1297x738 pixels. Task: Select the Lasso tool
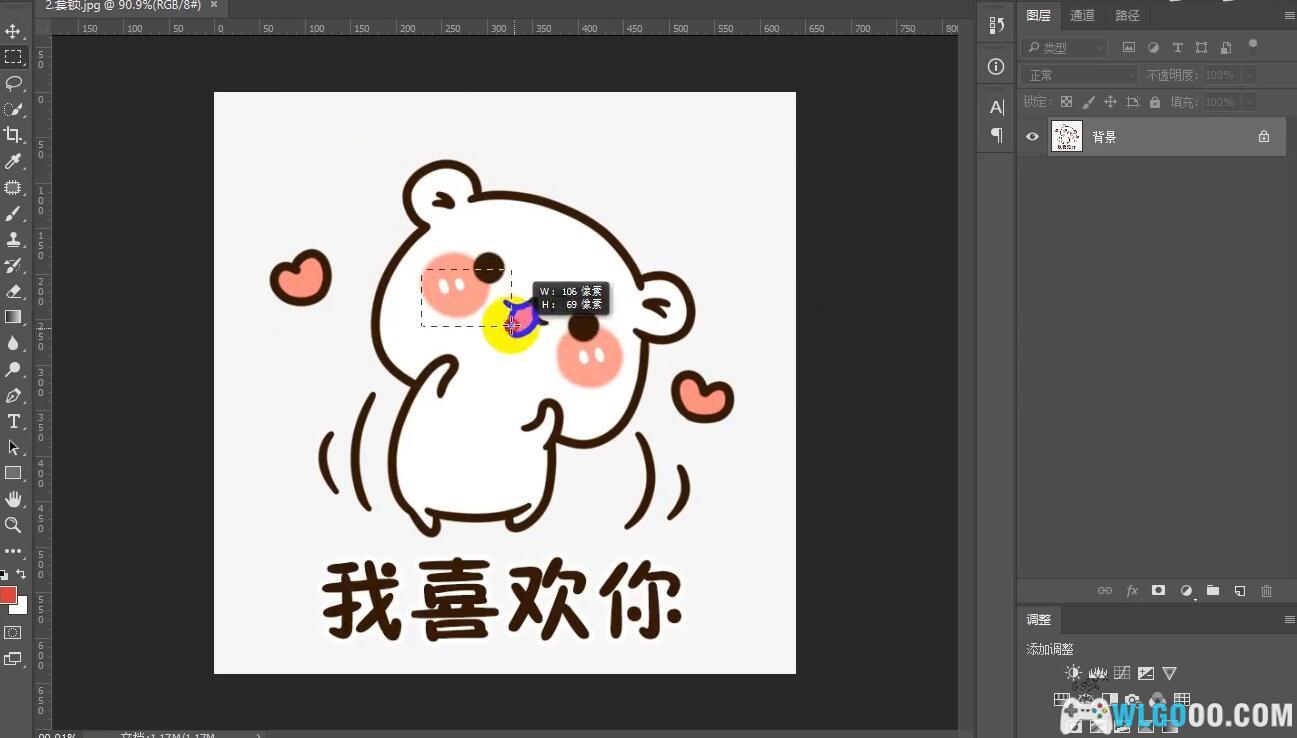14,83
